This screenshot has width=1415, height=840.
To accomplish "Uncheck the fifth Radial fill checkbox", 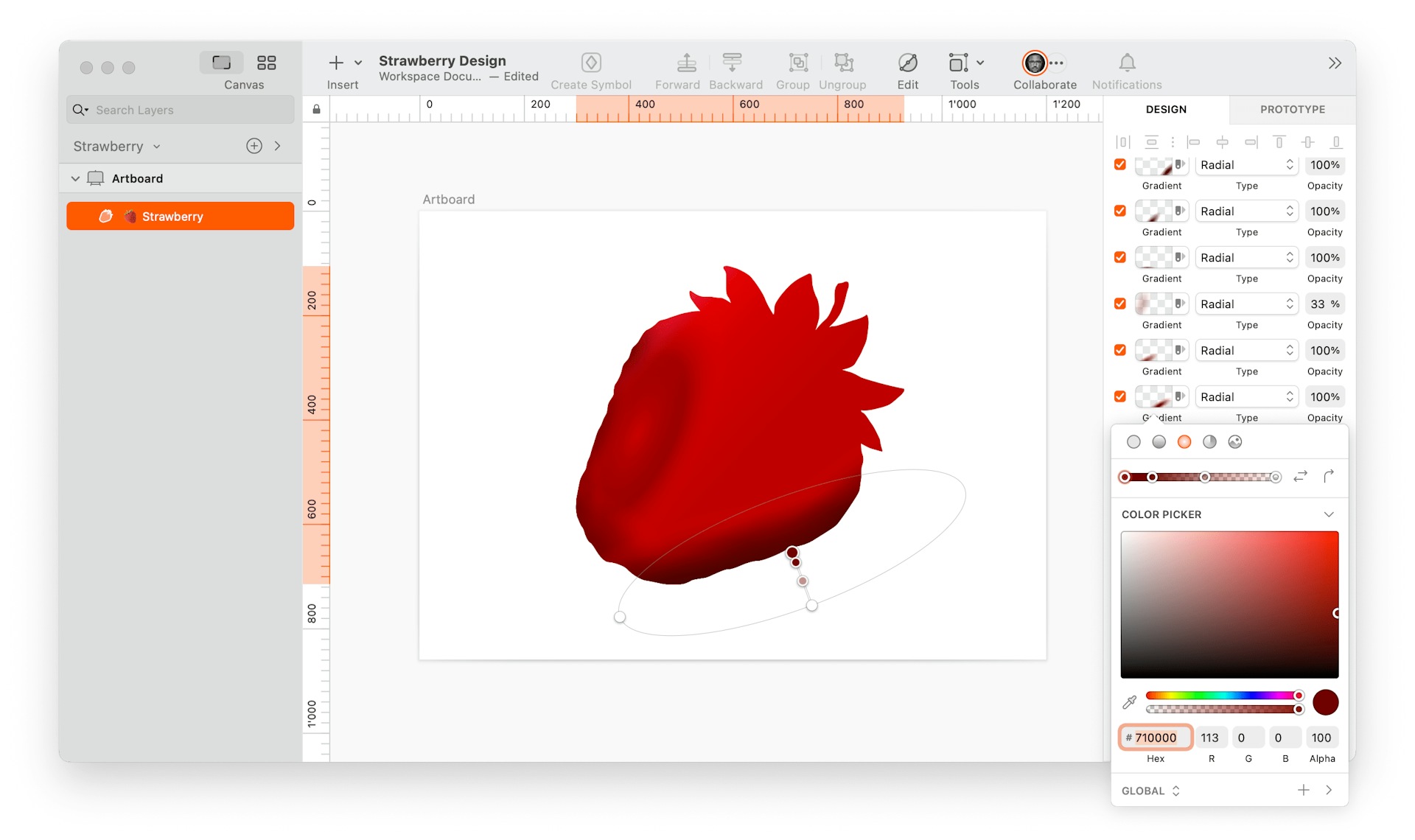I will (x=1120, y=350).
